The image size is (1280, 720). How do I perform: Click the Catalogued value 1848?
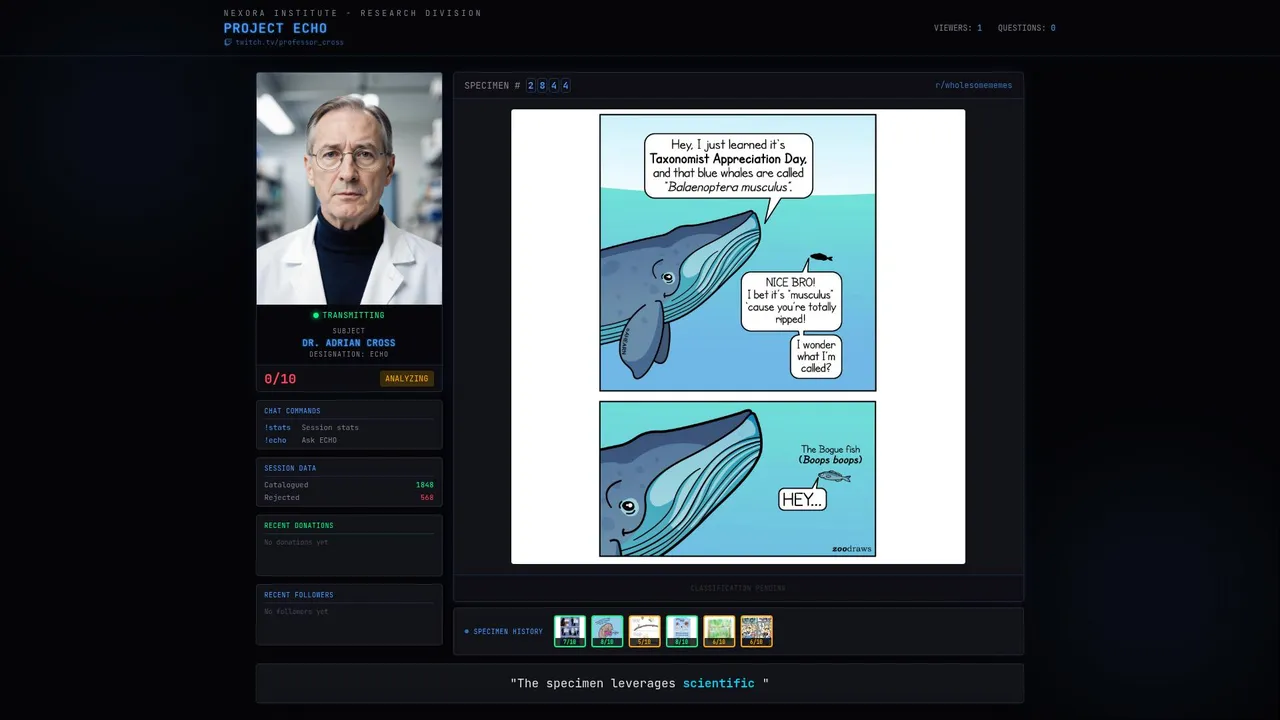point(425,485)
